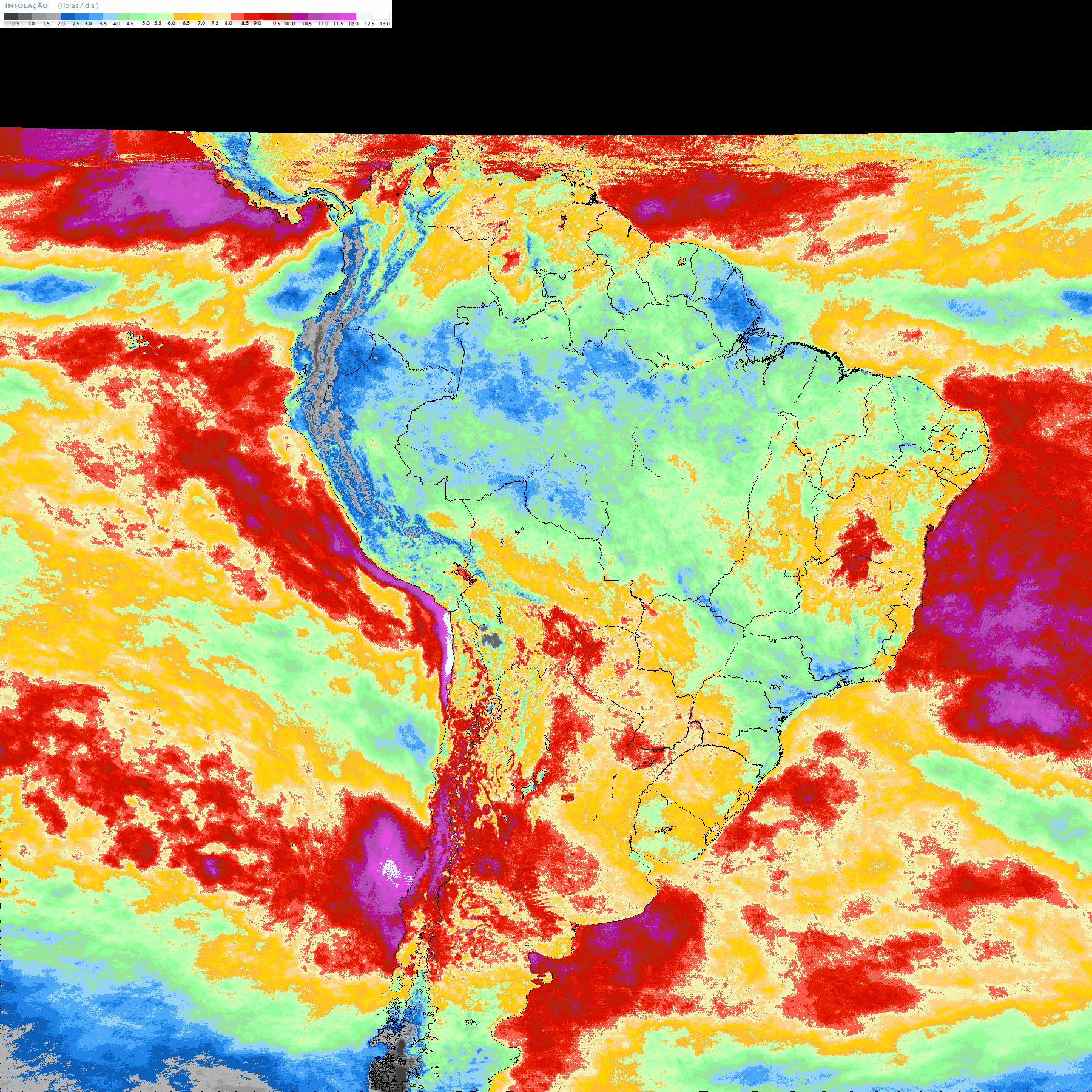Click the '2.5' legend value
1092x1092 pixels.
pos(76,24)
